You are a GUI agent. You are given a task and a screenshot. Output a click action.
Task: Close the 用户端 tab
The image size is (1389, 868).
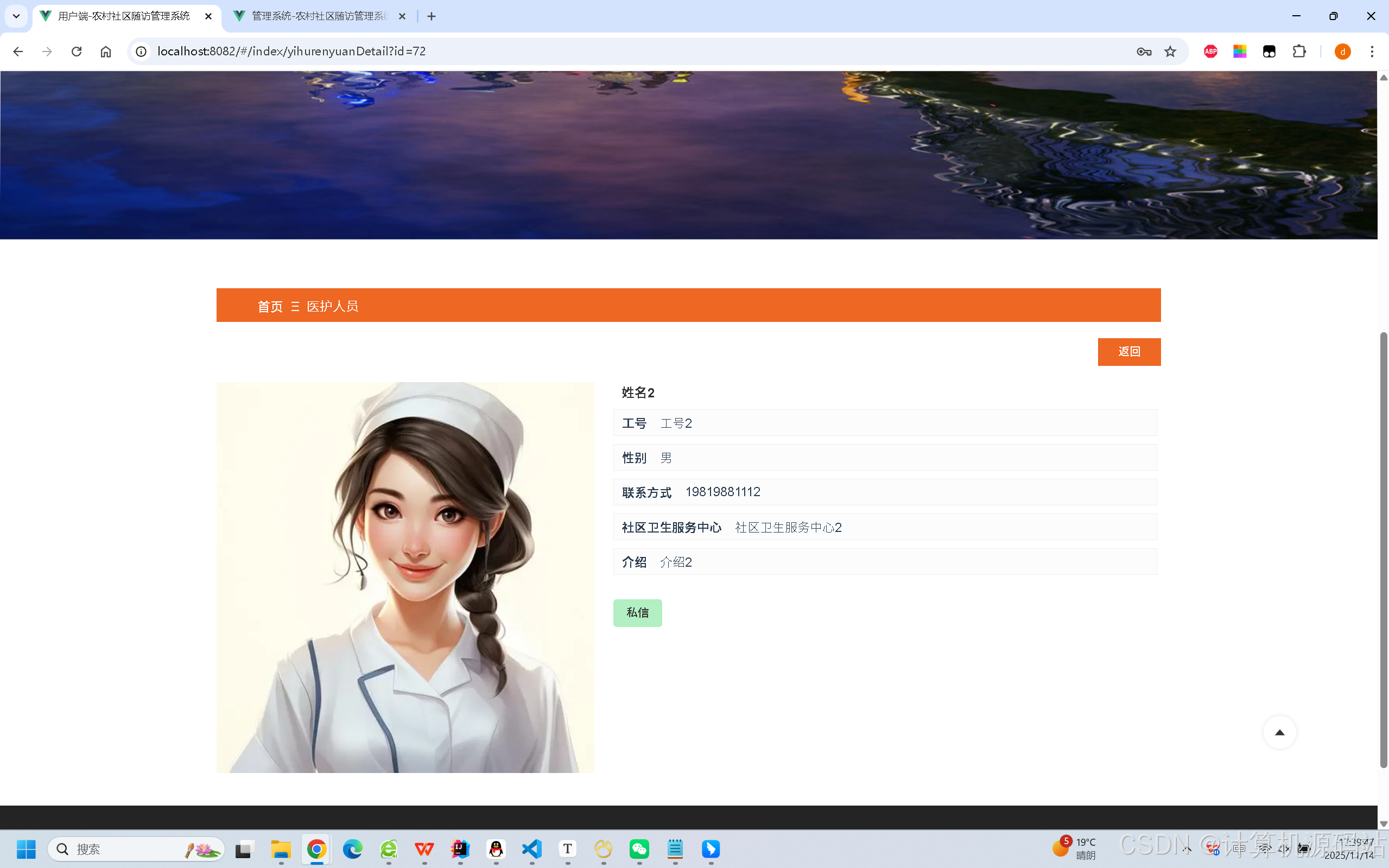pyautogui.click(x=208, y=17)
